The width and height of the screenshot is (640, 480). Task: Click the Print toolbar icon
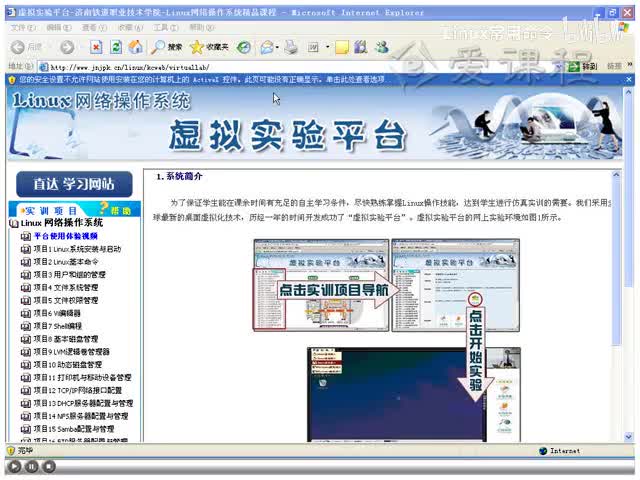tap(291, 47)
